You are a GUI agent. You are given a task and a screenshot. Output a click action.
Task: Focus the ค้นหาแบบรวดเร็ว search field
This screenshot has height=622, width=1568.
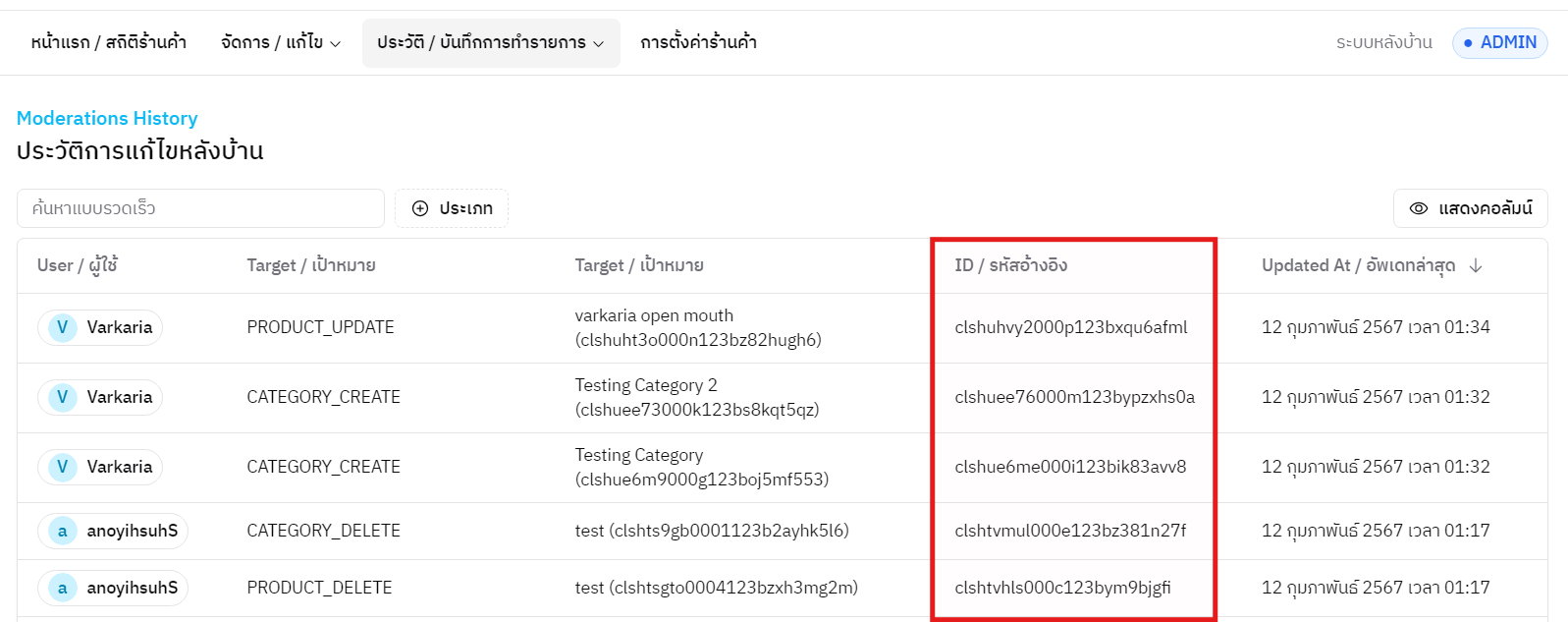click(x=200, y=208)
